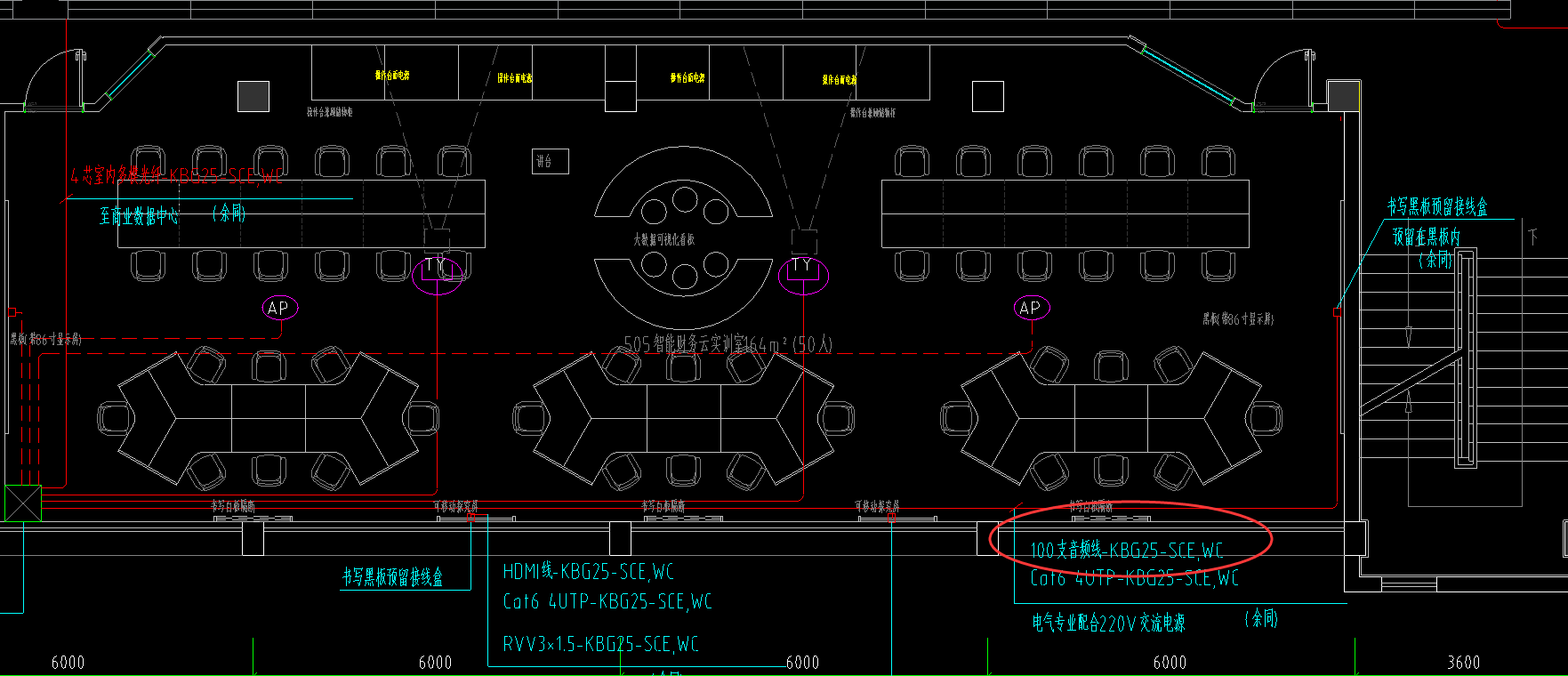This screenshot has height=676, width=1568.
Task: Click the gray filled square near left door
Action: tap(253, 96)
